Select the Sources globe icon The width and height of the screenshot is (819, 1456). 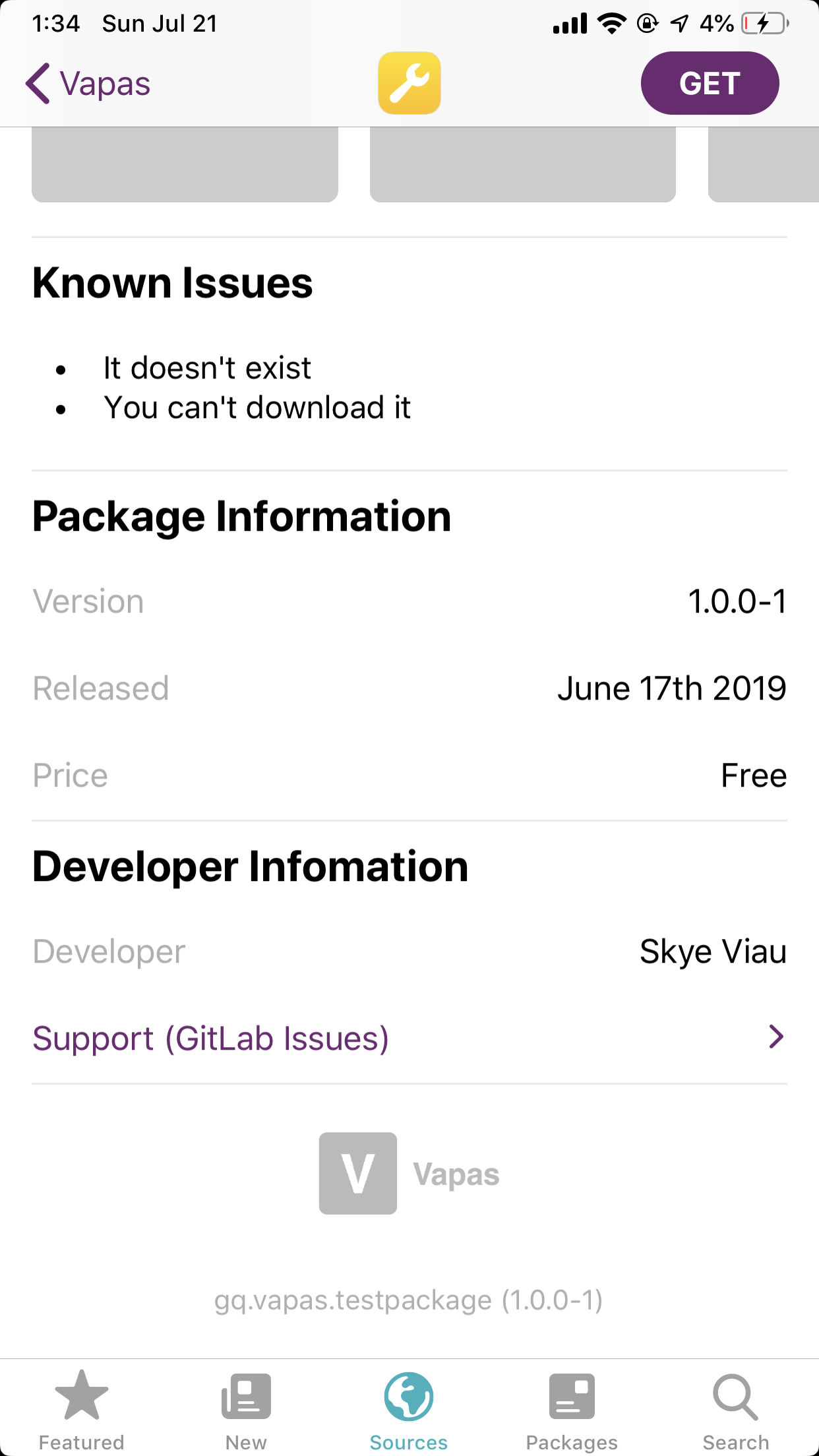point(409,1395)
